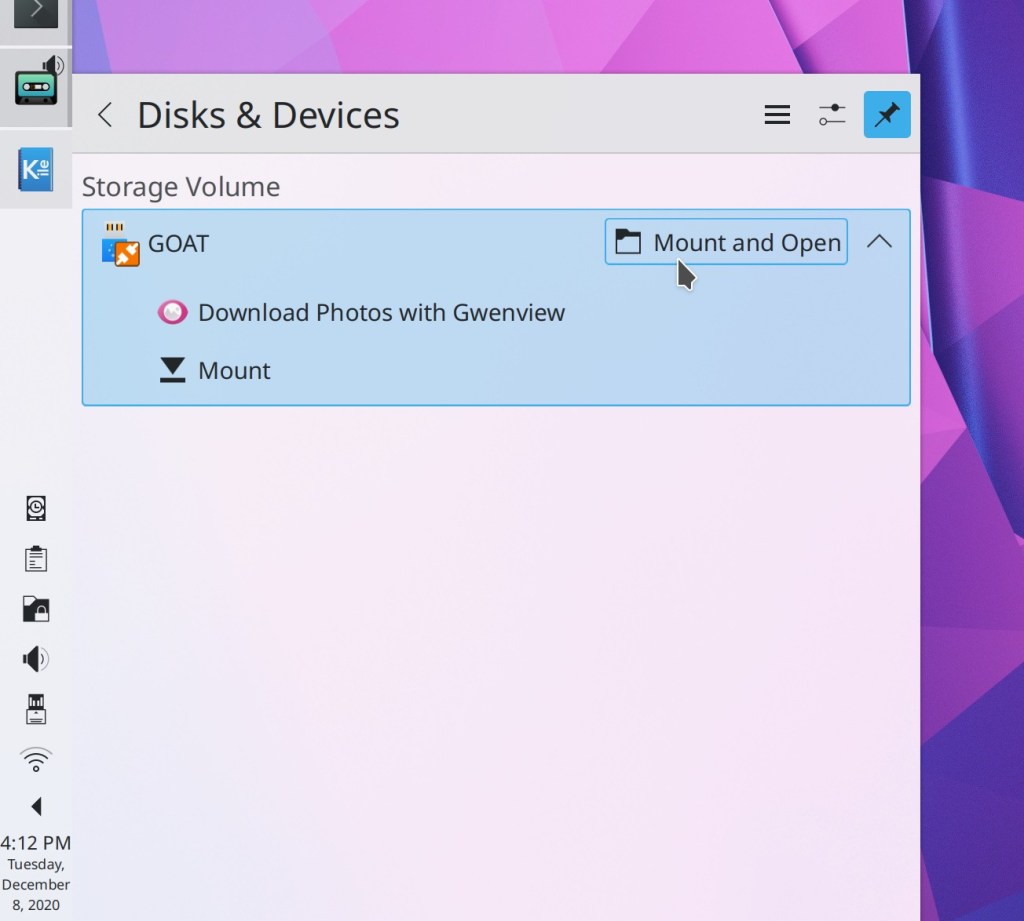Open the Wi-Fi networks tray icon
Viewport: 1024px width, 921px height.
[36, 760]
